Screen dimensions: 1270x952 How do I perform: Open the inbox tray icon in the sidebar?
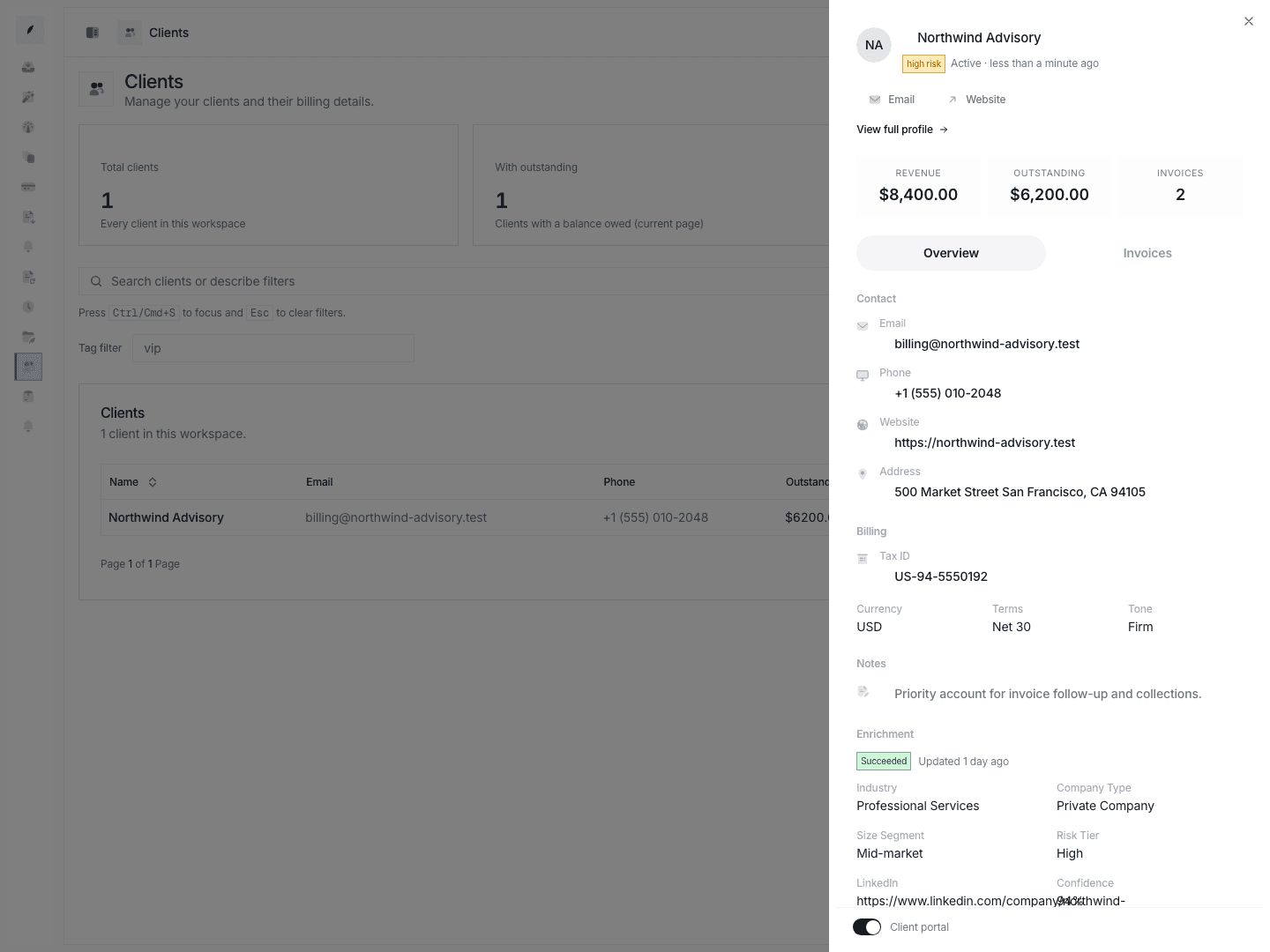(x=28, y=67)
